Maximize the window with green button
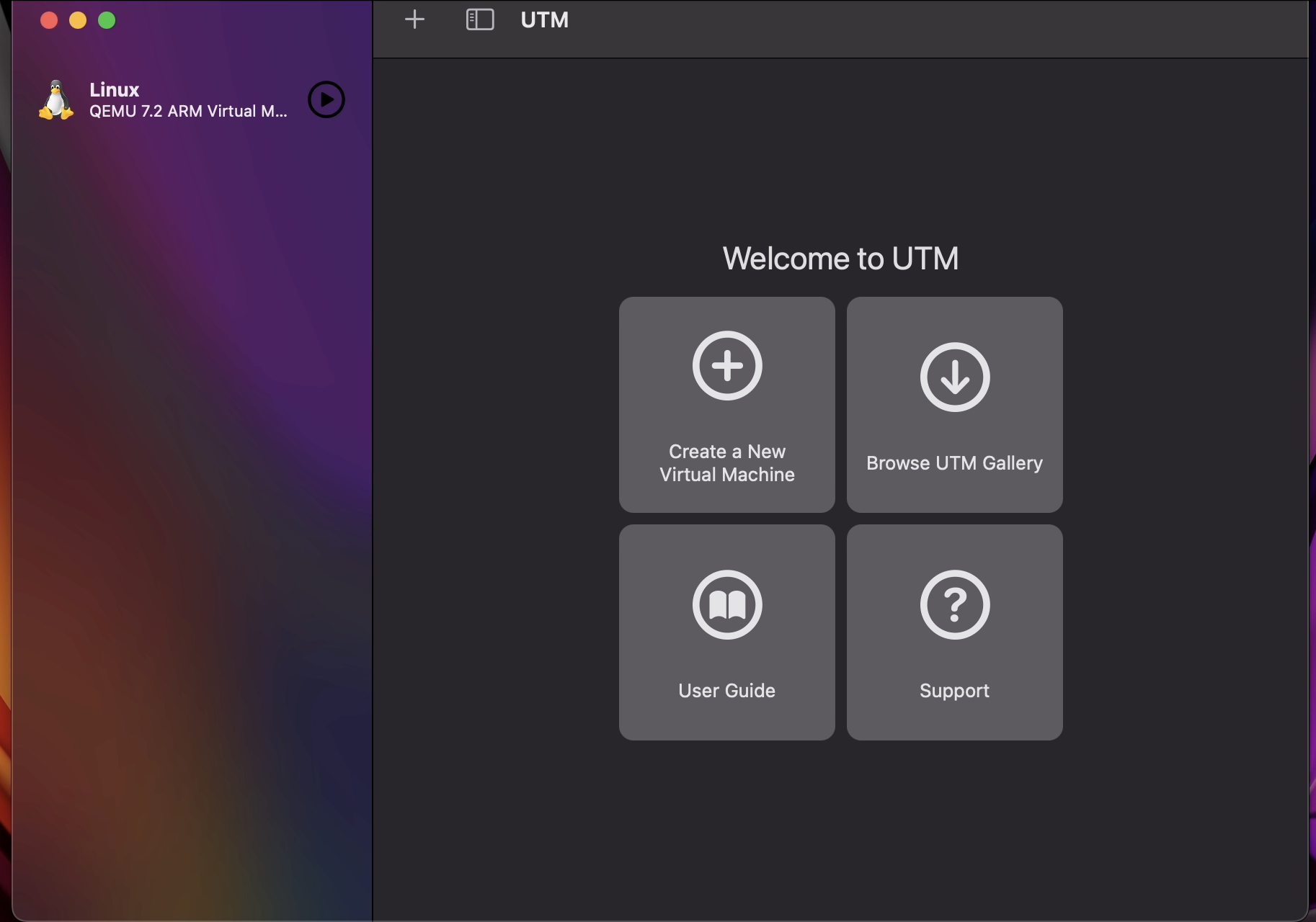 coord(107,20)
